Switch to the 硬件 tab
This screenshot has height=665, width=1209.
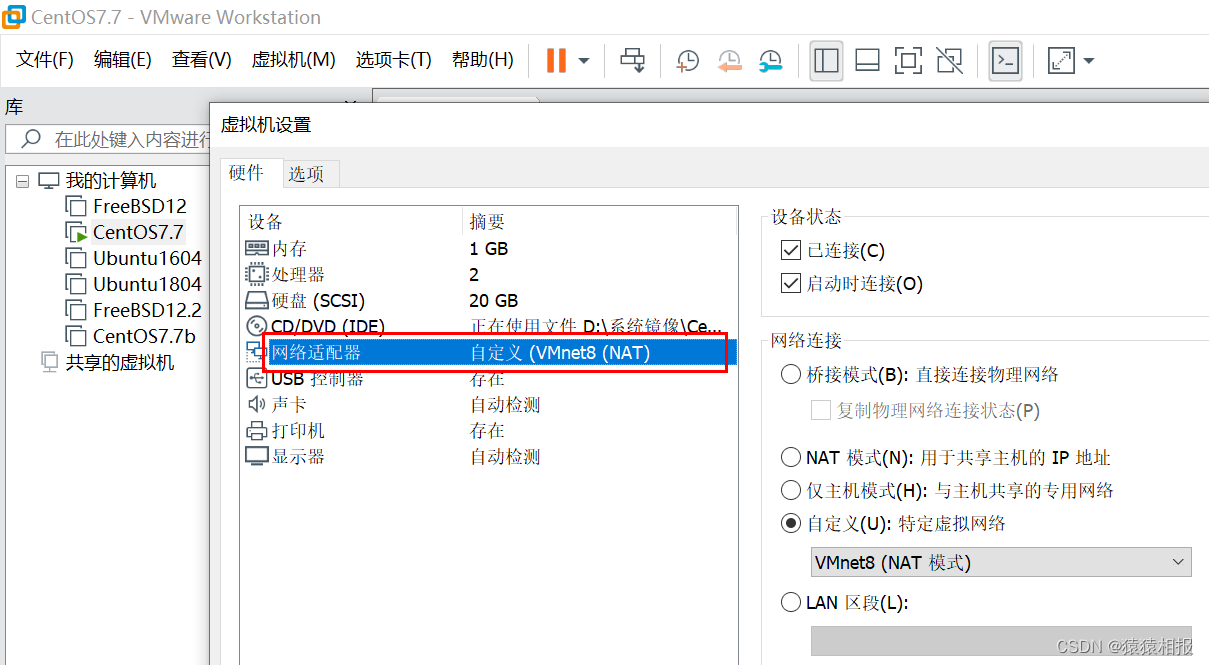point(247,173)
